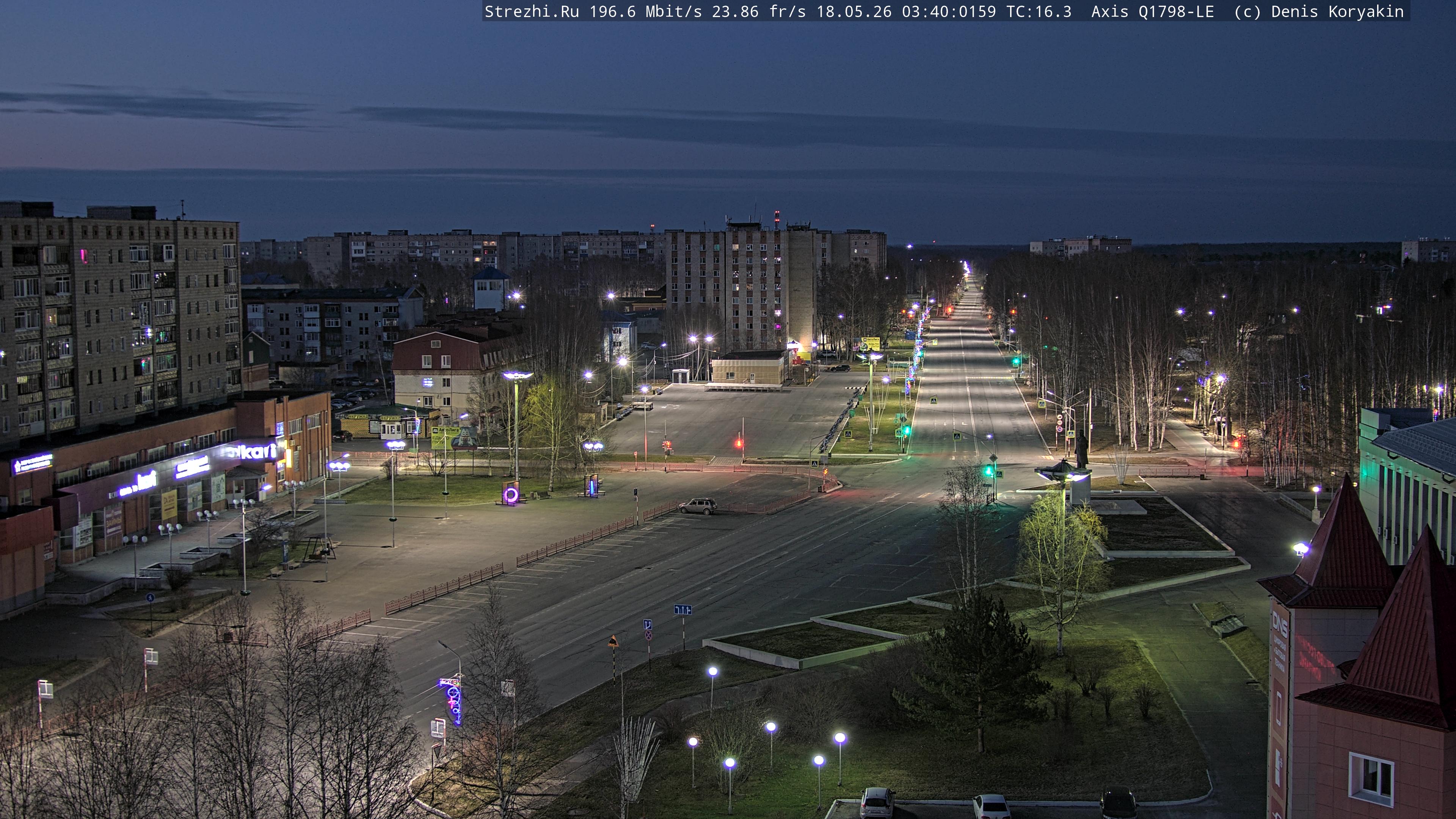Viewport: 1456px width, 819px height.
Task: Click the green traffic light beside the monument
Action: point(988,470)
